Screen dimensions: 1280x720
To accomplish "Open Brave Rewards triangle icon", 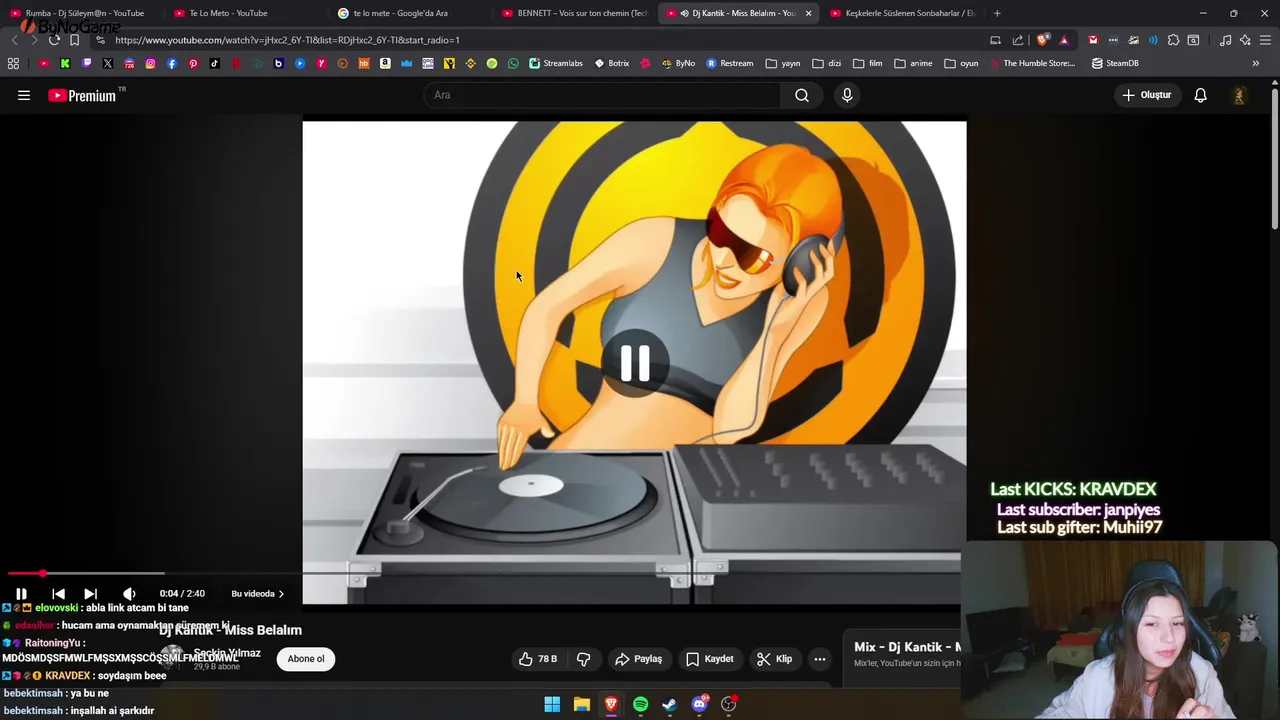I will (1064, 40).
